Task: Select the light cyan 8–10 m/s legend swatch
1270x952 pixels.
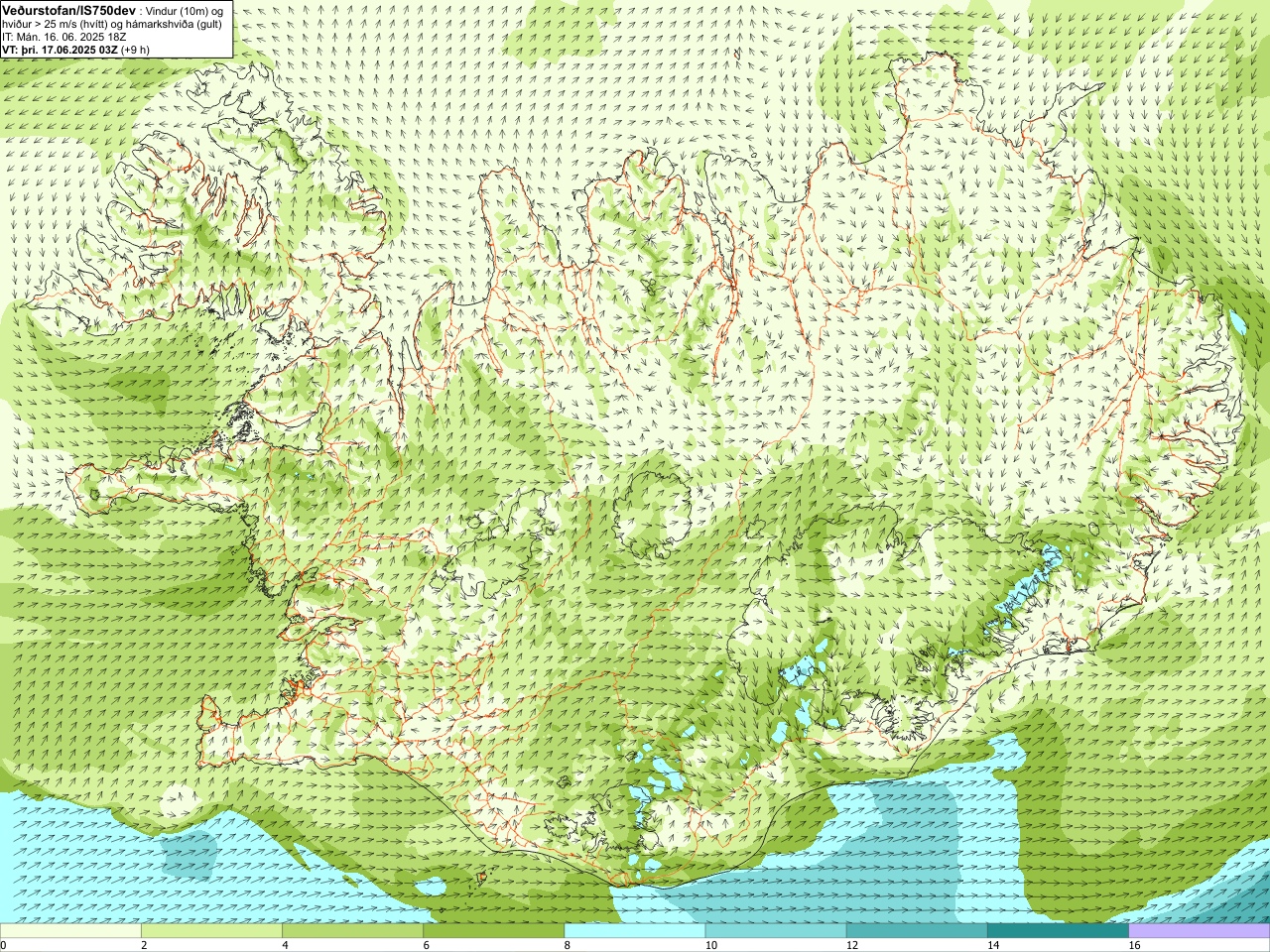Action: point(635,930)
